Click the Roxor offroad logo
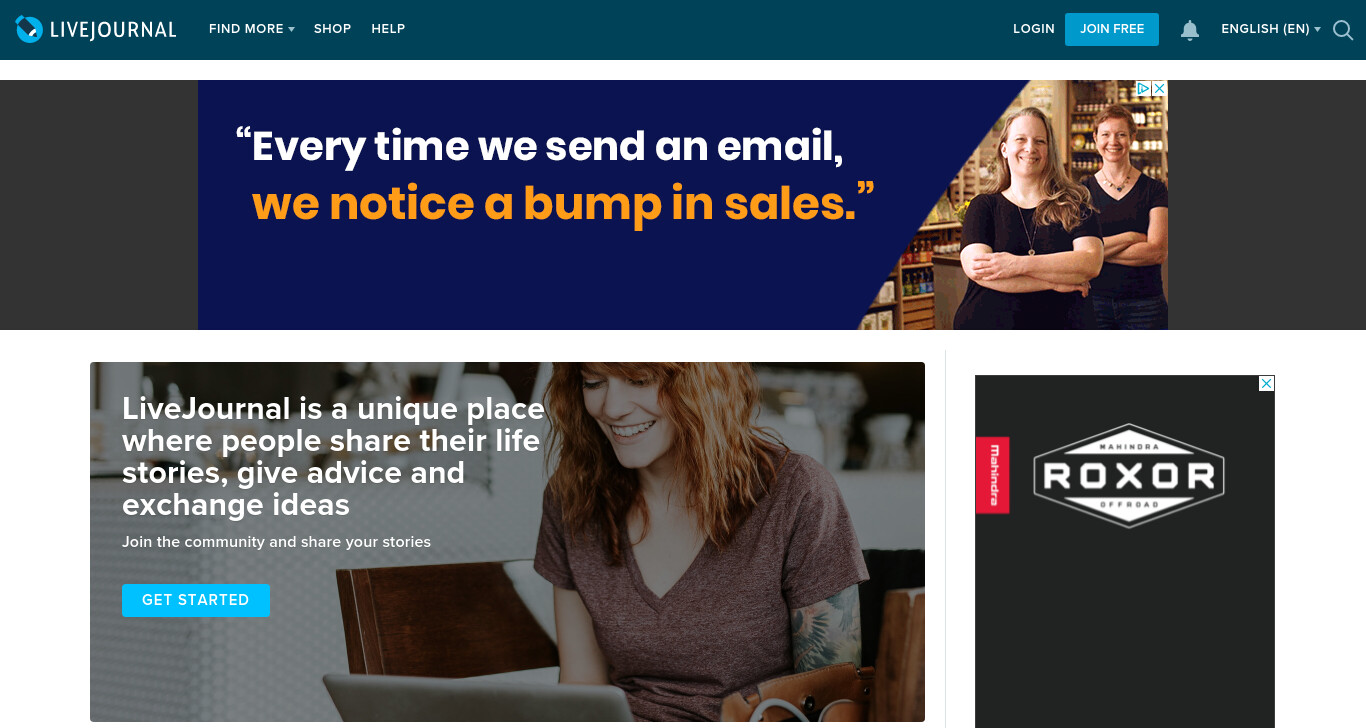The width and height of the screenshot is (1366, 728). point(1128,475)
